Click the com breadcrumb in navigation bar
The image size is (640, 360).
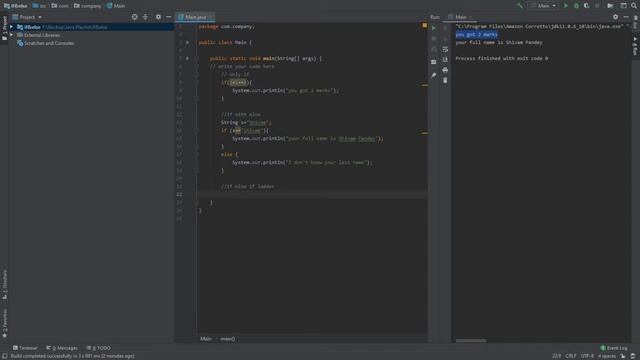click(60, 6)
